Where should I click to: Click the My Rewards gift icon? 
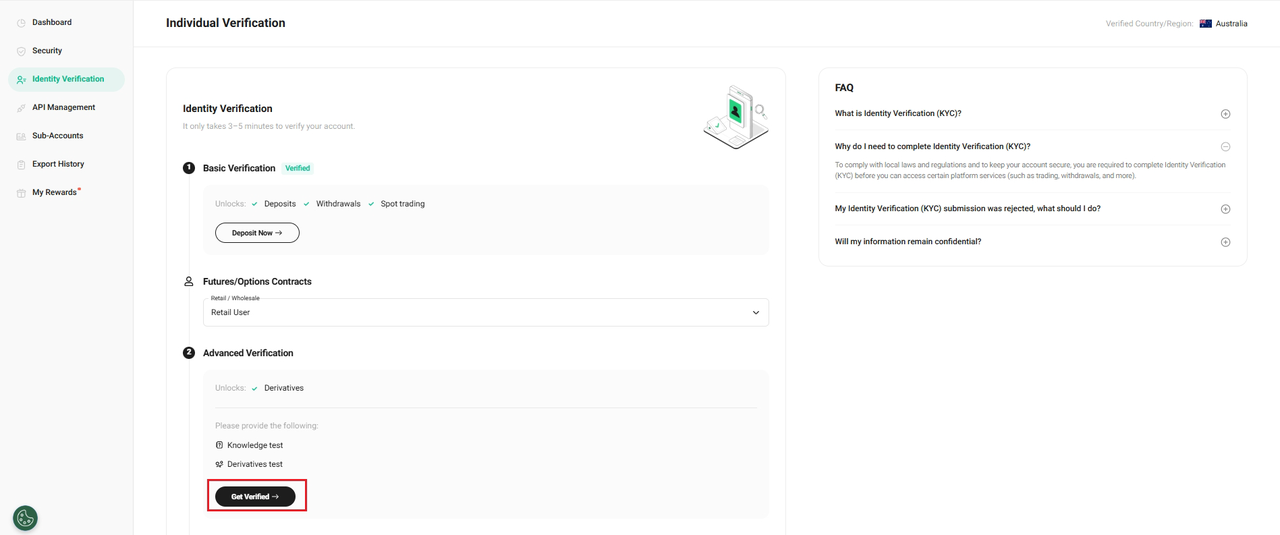click(21, 193)
